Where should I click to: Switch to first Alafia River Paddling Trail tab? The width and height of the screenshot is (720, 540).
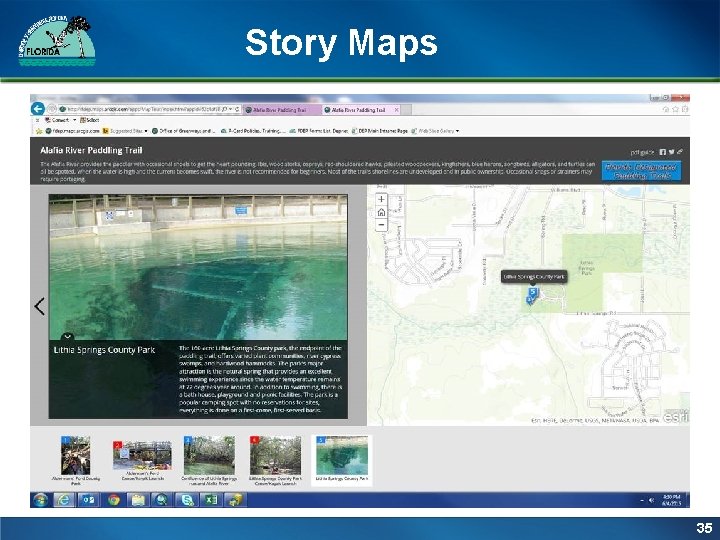[x=281, y=110]
